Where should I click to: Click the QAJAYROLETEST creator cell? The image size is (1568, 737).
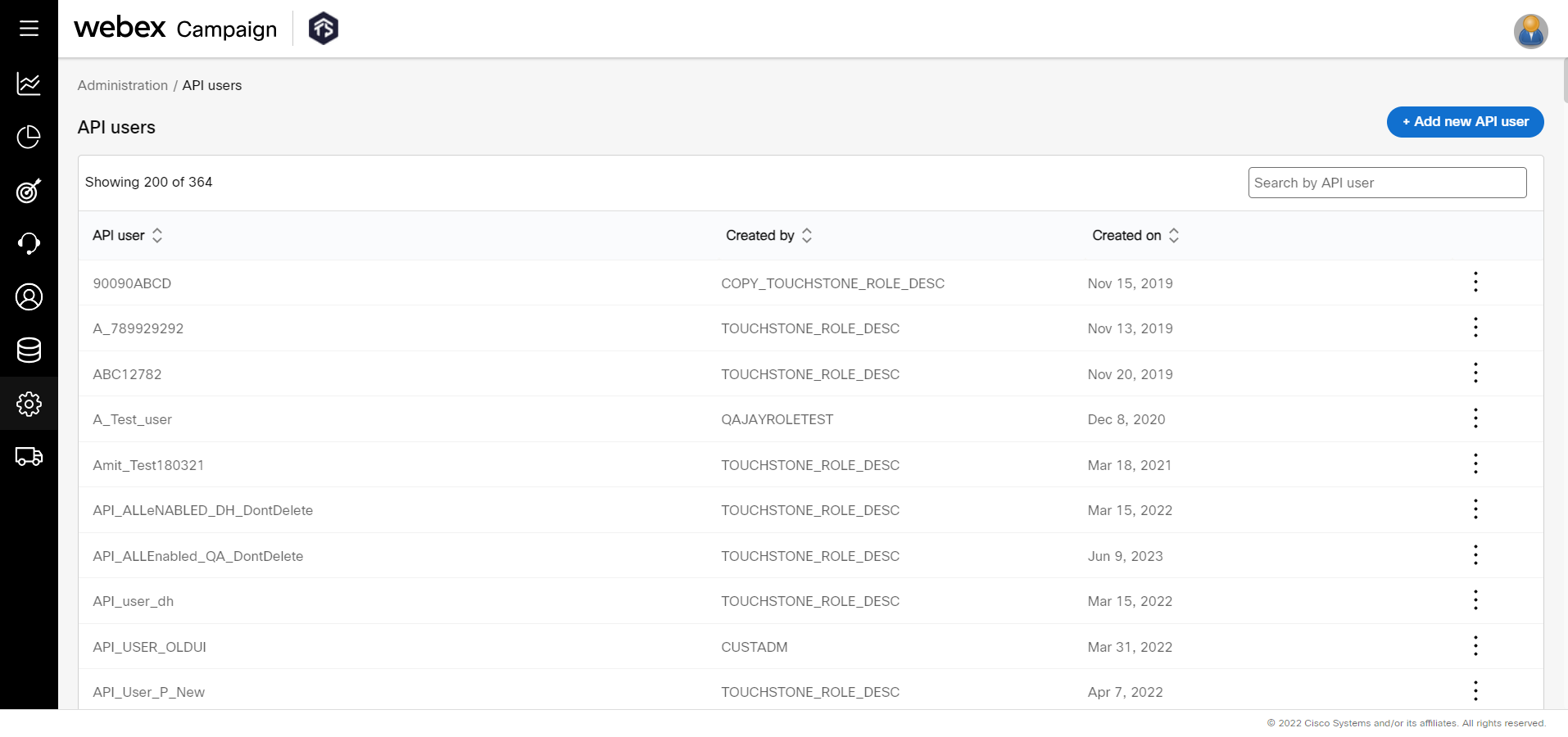[777, 419]
